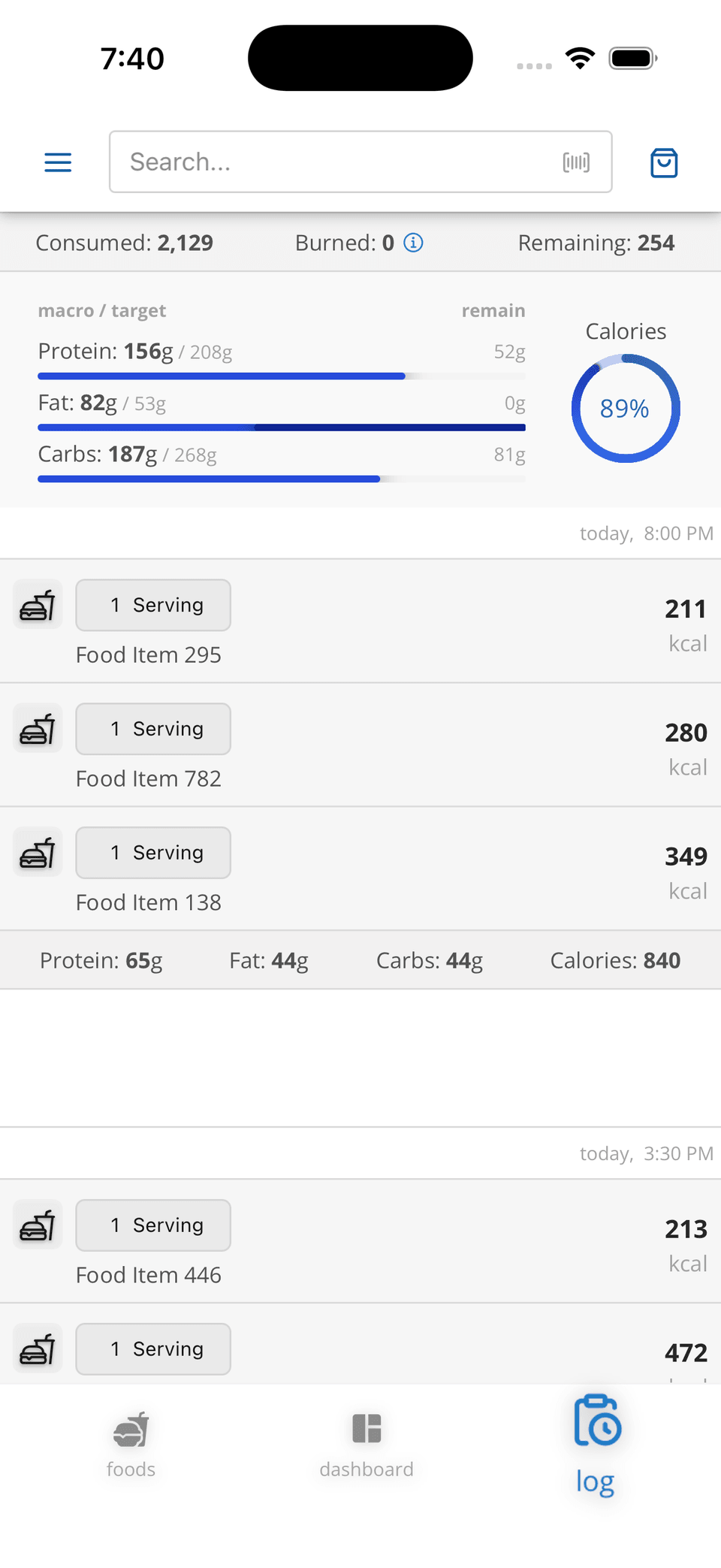The height and width of the screenshot is (1568, 721).
Task: Open the shopping bag icon
Action: pyautogui.click(x=664, y=162)
